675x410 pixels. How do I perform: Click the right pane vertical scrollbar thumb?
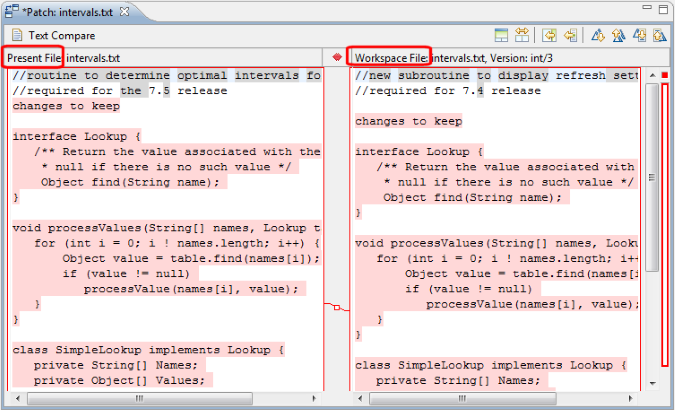tap(651, 180)
